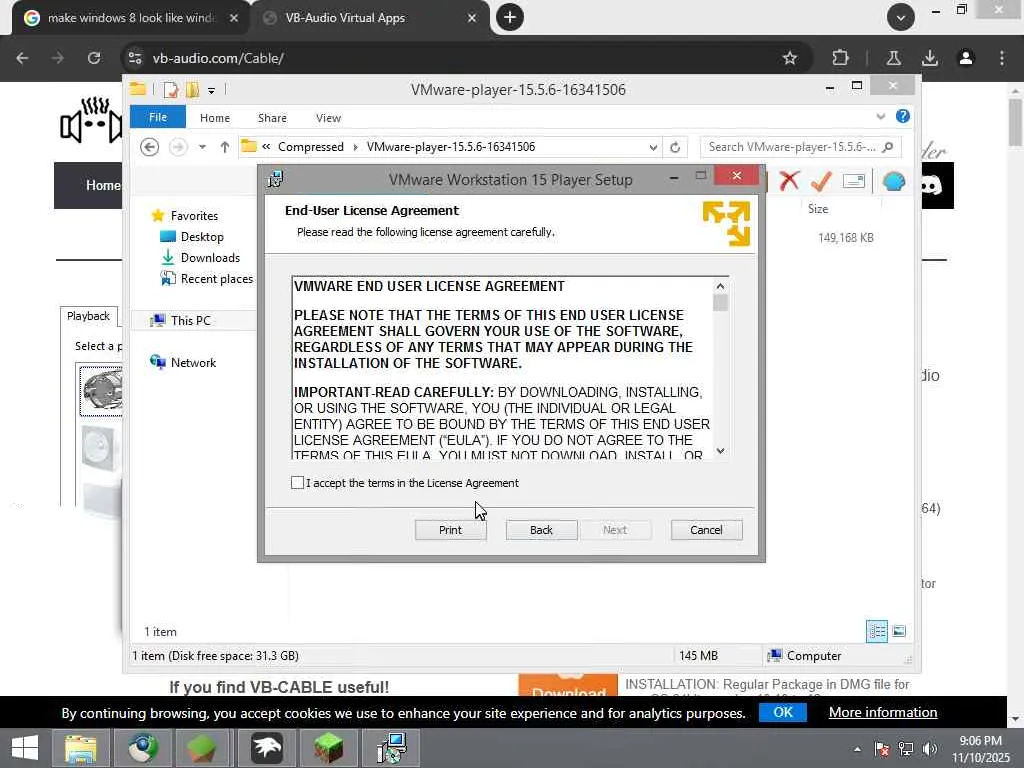Show hidden system tray icons
This screenshot has height=768, width=1024.
pos(857,749)
